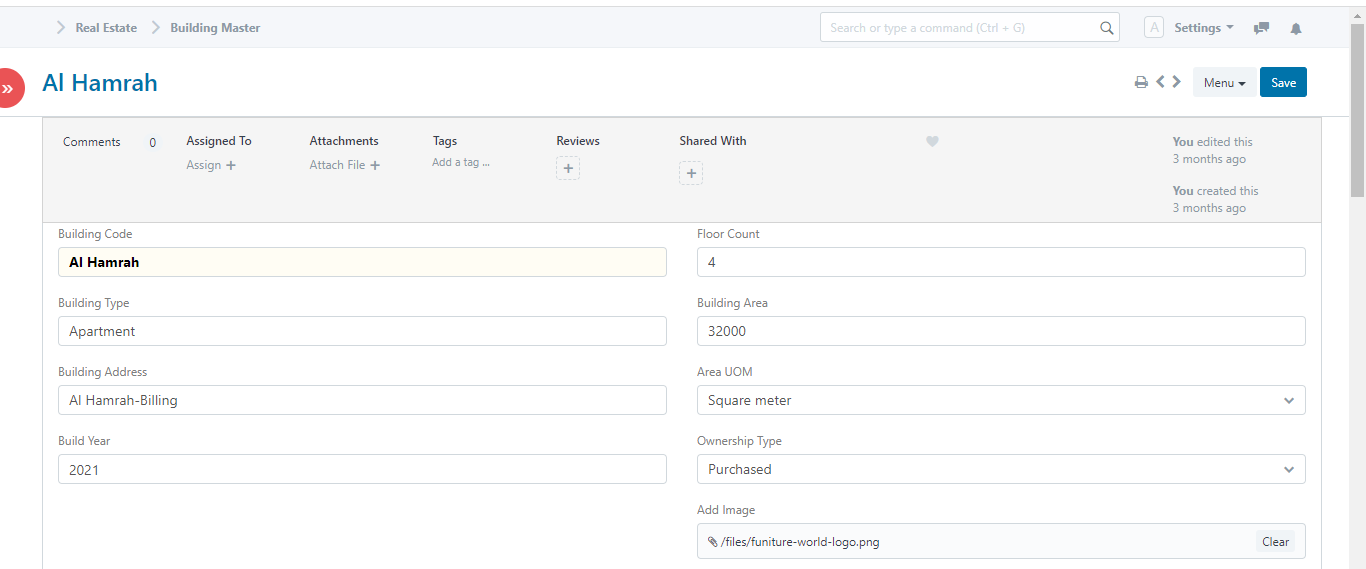Viewport: 1366px width, 569px height.
Task: Go to previous record arrow
Action: (1160, 82)
